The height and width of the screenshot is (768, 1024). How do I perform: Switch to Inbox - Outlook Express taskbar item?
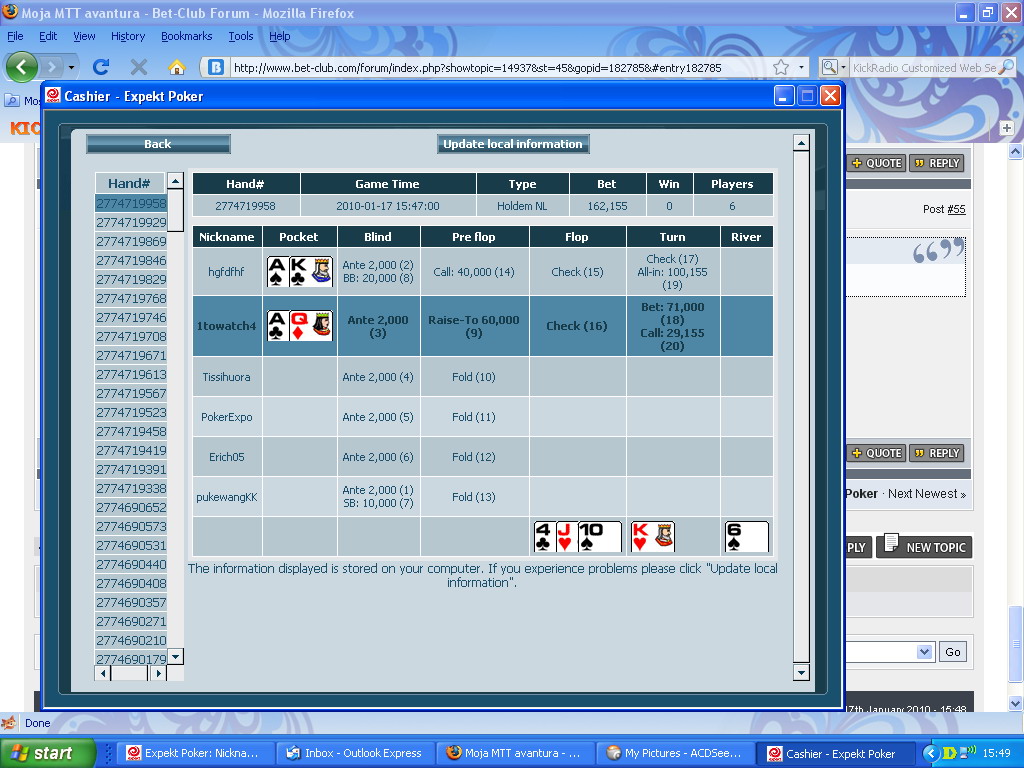tap(354, 753)
